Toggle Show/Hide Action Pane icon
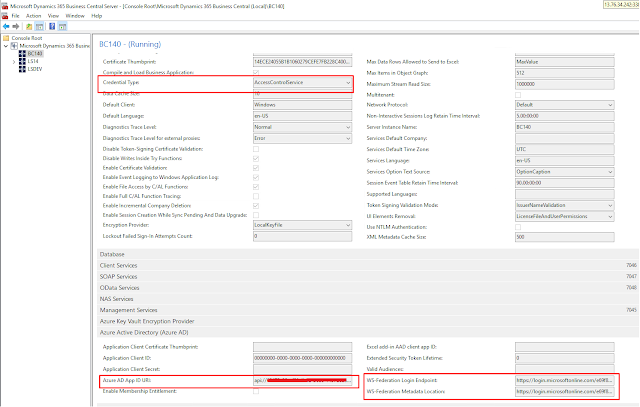Screen dimensions: 640x407 coord(62,27)
